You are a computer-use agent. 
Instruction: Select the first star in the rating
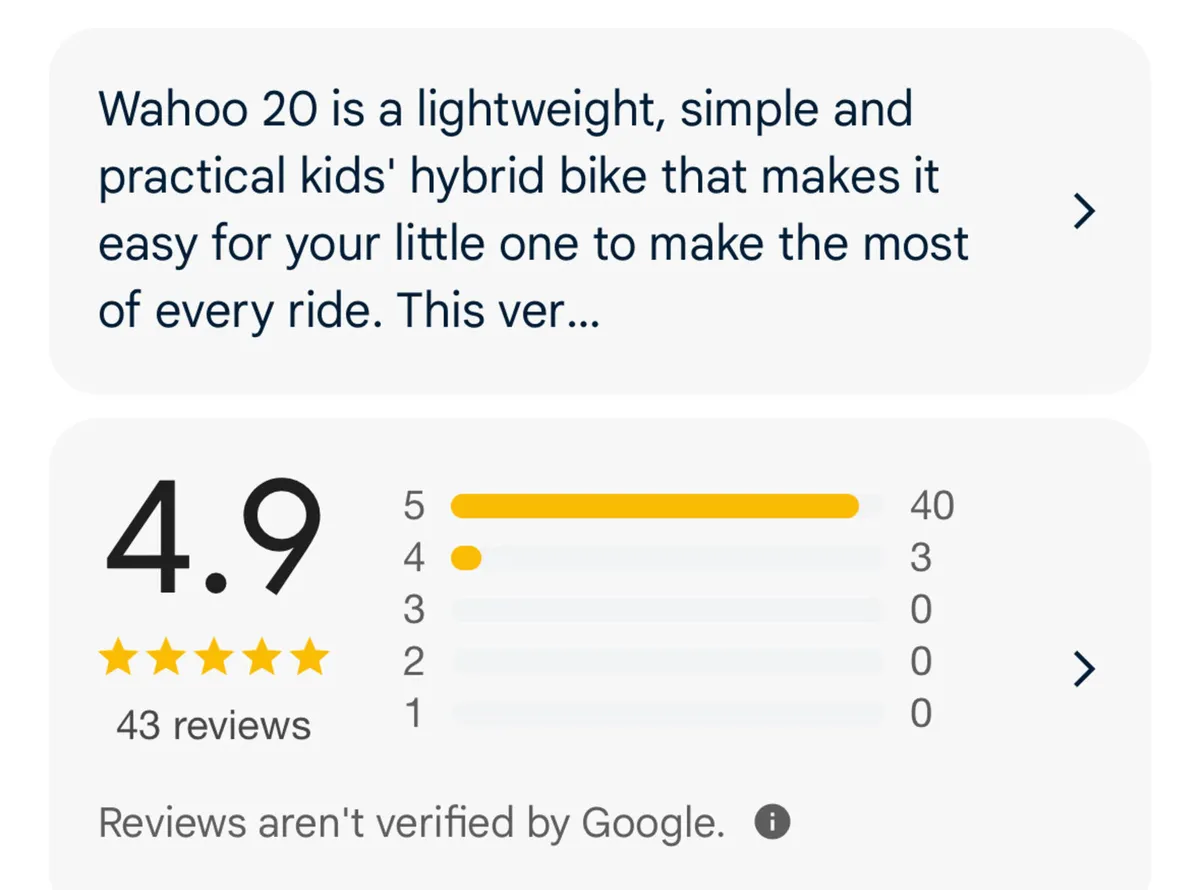tap(115, 657)
